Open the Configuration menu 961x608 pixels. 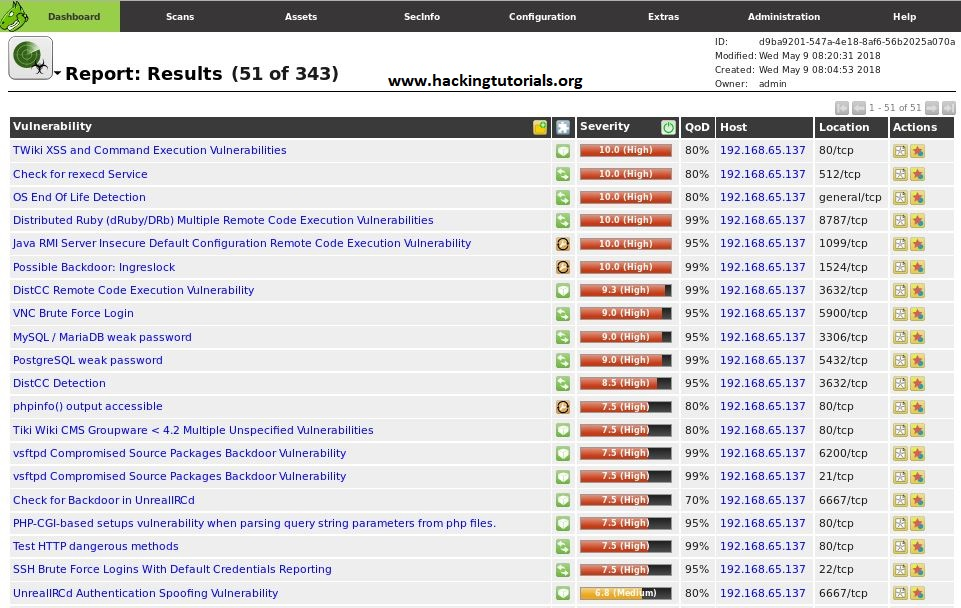[x=542, y=17]
